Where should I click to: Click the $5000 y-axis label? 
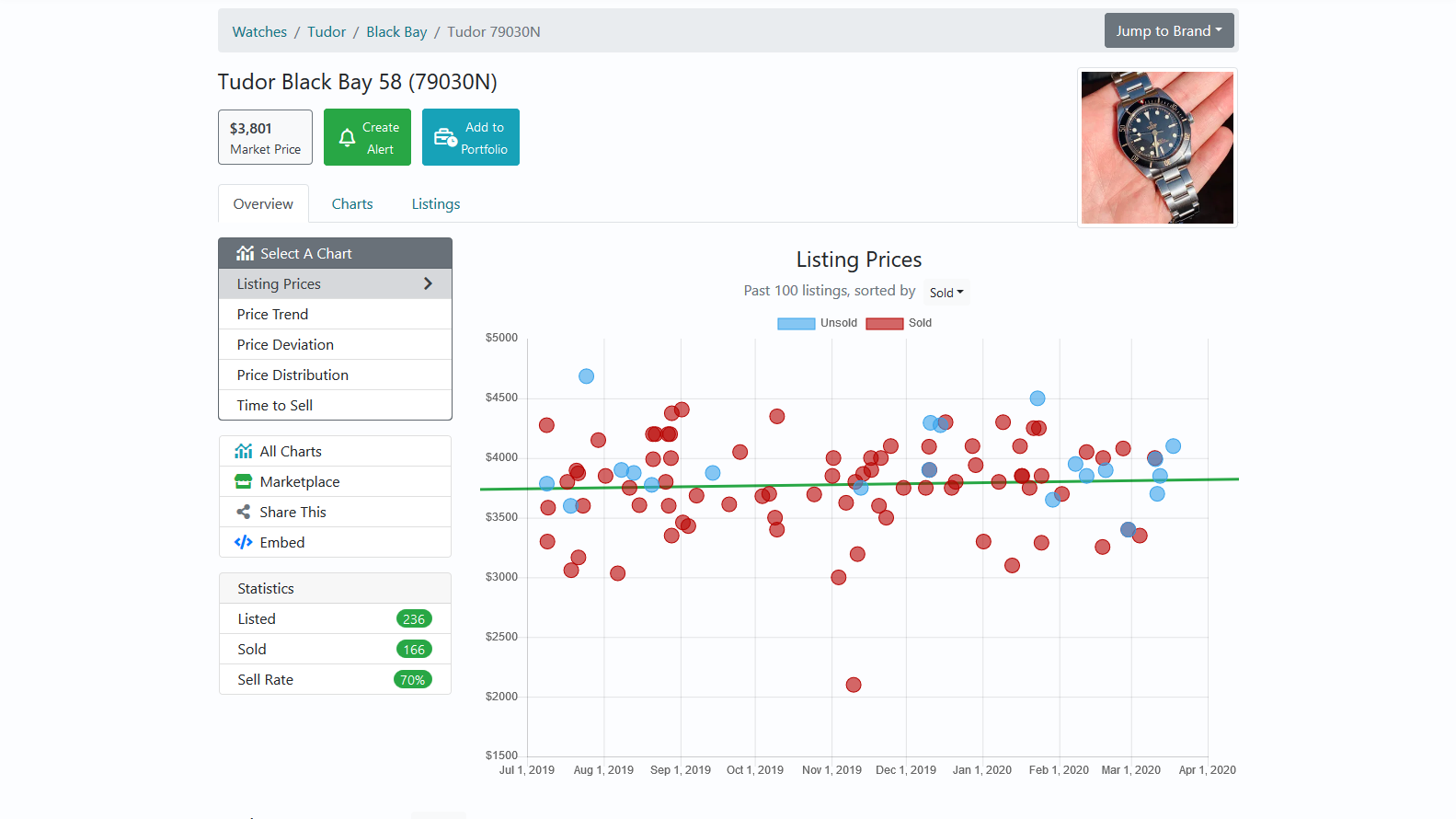pos(501,338)
